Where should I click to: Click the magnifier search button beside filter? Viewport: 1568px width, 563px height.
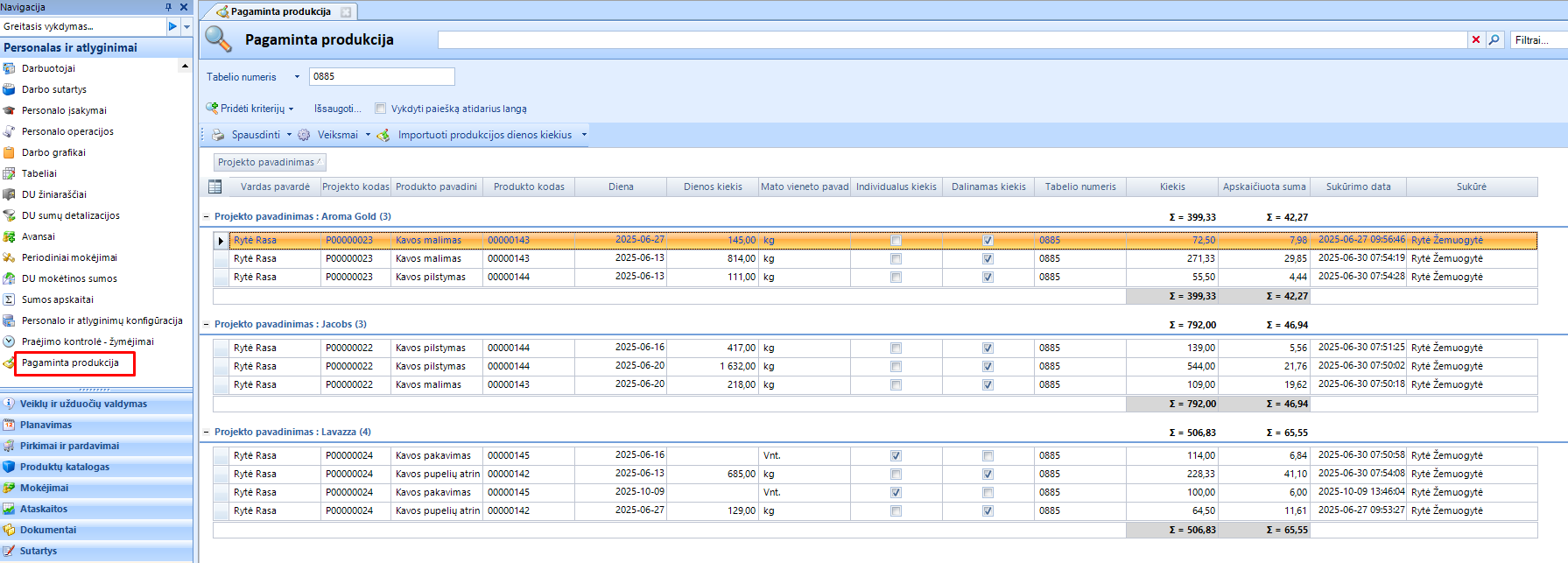1494,39
